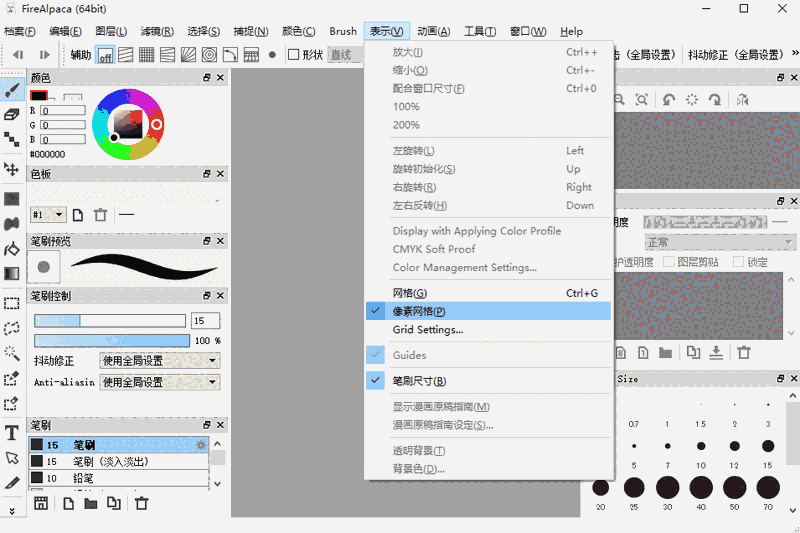Close the 笔刷控制 panel
800x533 pixels.
[x=220, y=296]
